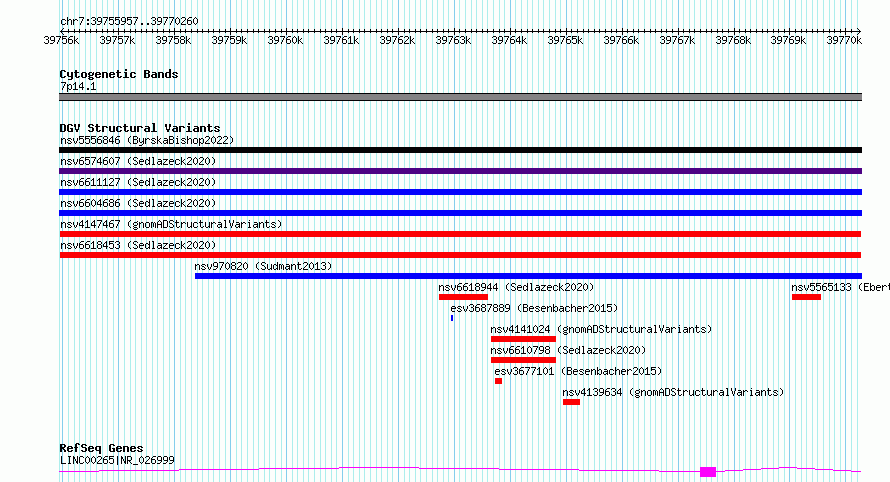Click the gray 7p14.1 cytogenetic band bar
The width and height of the screenshot is (890, 482).
tap(460, 97)
